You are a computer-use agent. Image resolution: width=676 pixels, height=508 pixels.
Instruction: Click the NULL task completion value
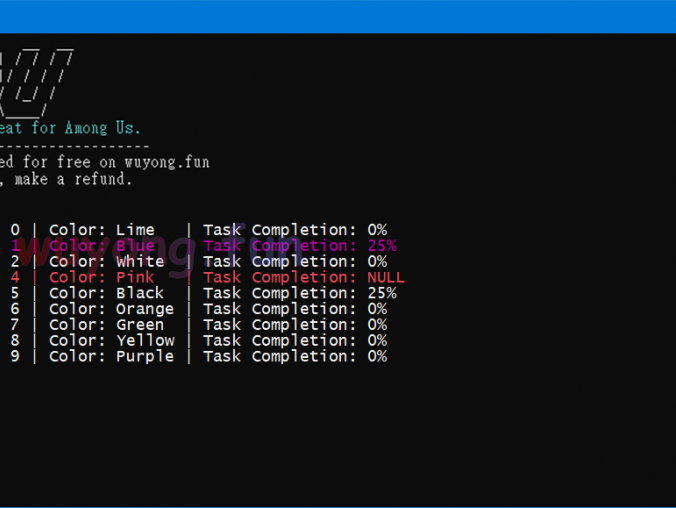coord(386,278)
